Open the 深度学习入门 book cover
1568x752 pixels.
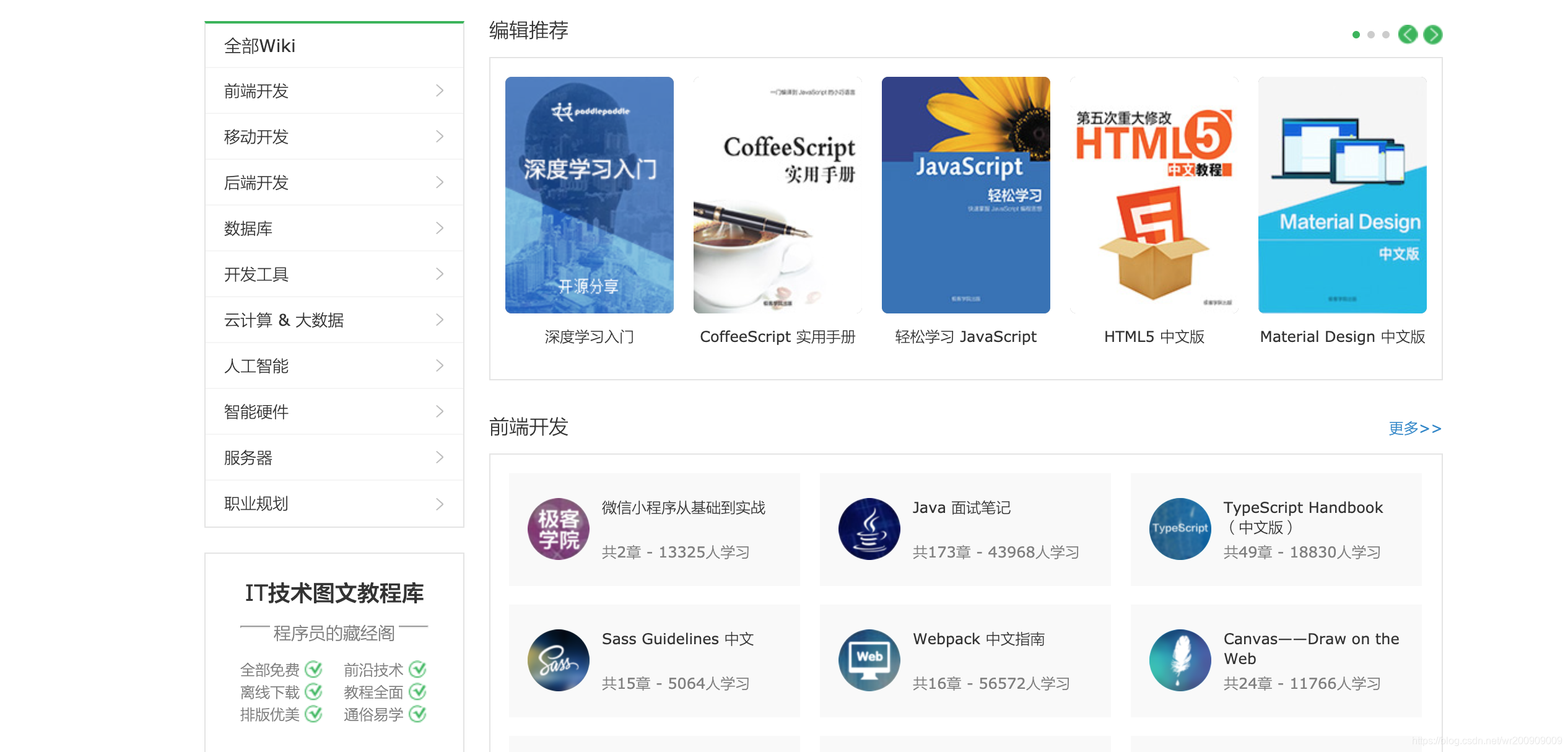coord(590,195)
